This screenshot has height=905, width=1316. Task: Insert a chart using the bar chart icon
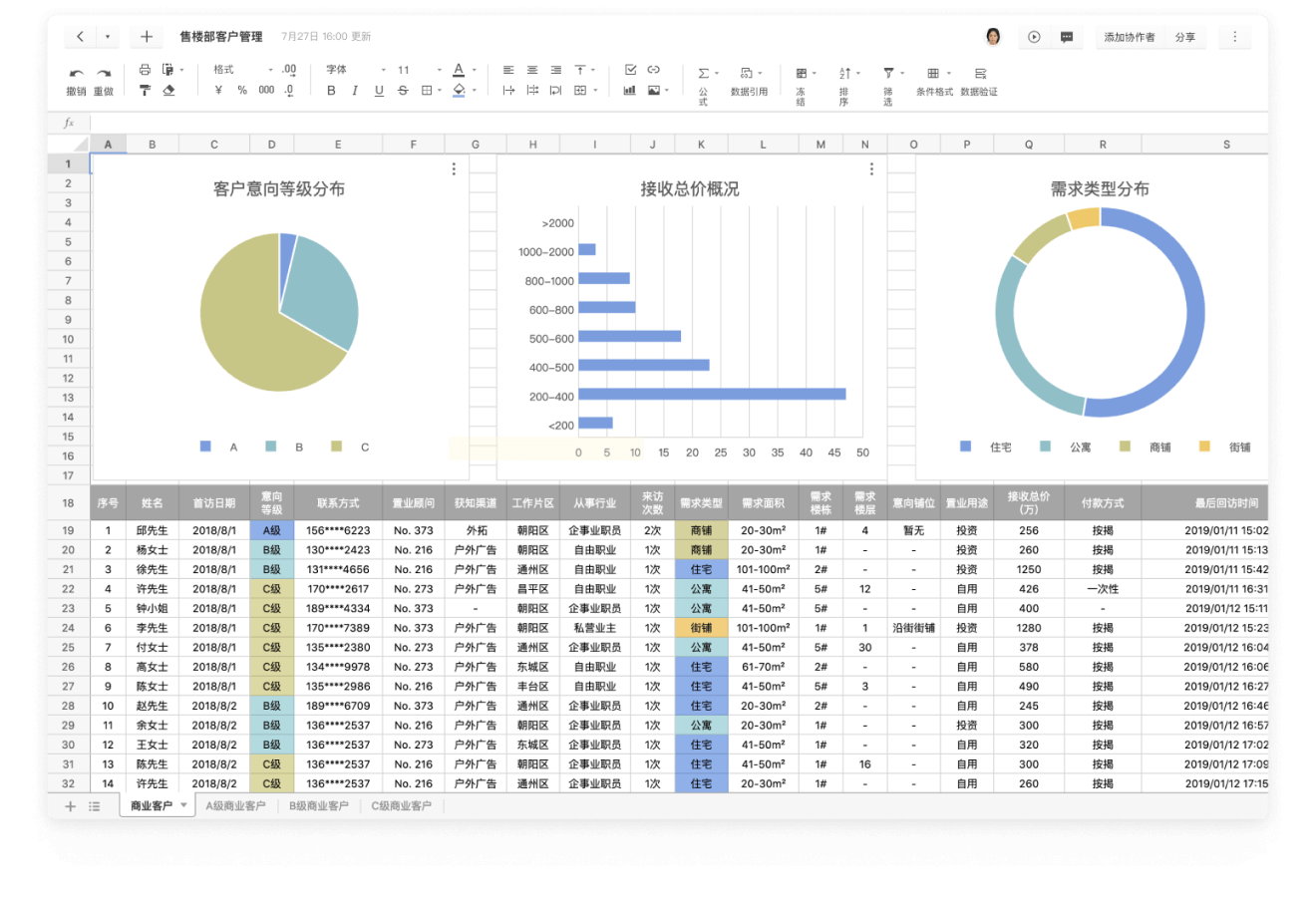(630, 91)
